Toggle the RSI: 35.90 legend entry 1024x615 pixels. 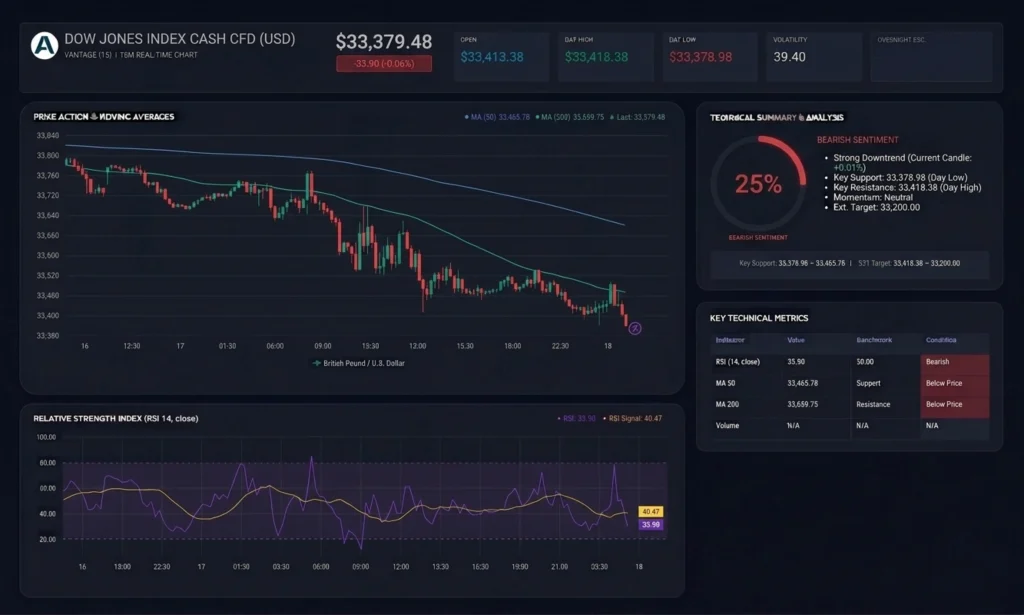tap(576, 418)
